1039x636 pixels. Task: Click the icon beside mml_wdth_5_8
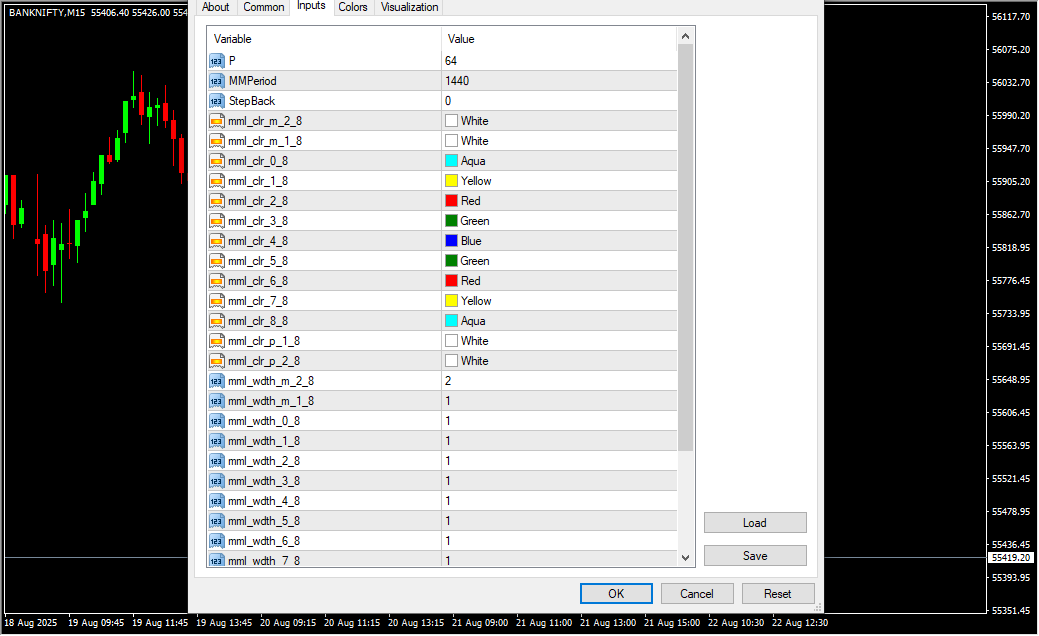point(216,521)
